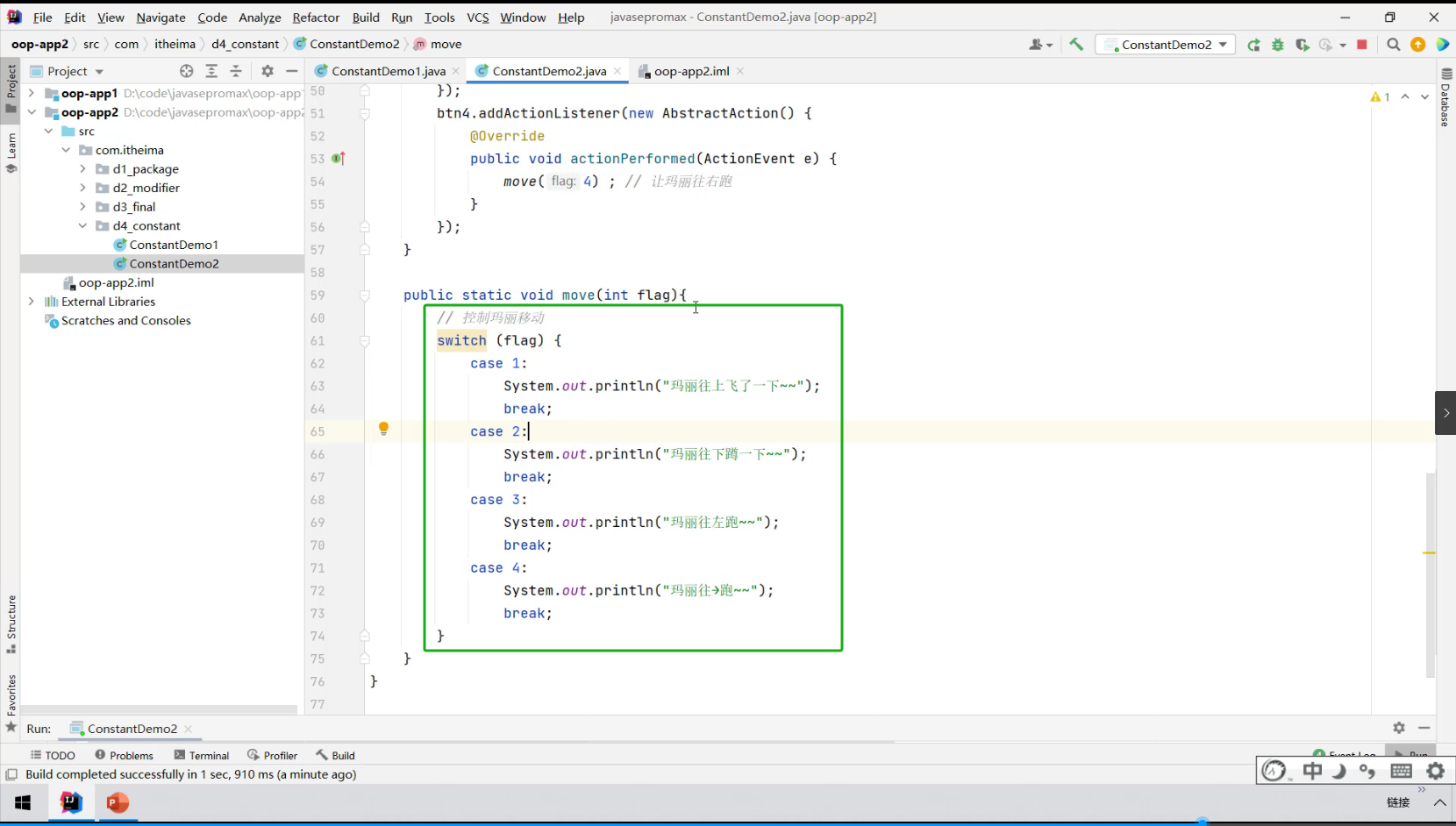
Task: Close the ConstantDemo2.java editor tab
Action: click(x=617, y=71)
